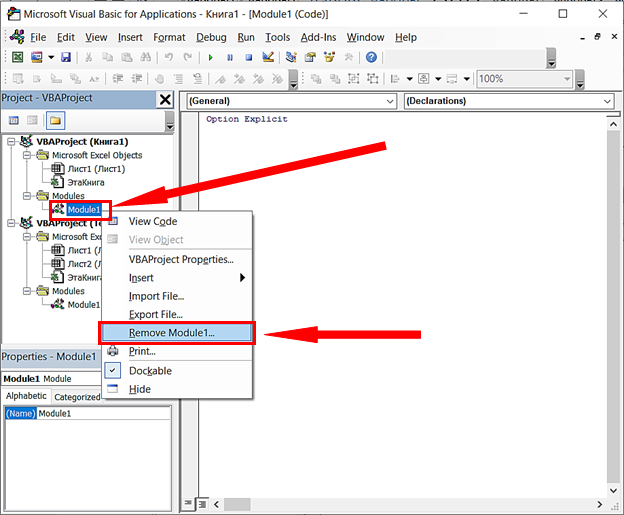Choose View Code in context menu
This screenshot has height=515, width=624.
point(177,221)
